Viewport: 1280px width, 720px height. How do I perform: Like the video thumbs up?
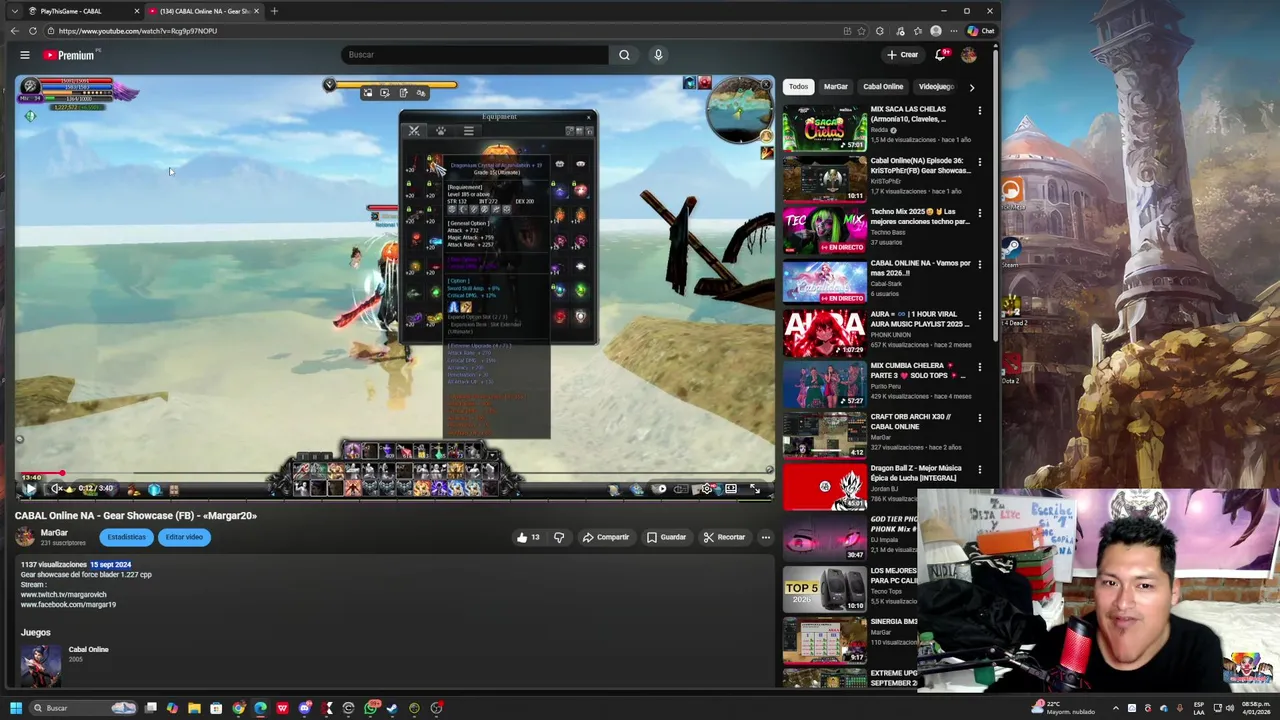[527, 537]
